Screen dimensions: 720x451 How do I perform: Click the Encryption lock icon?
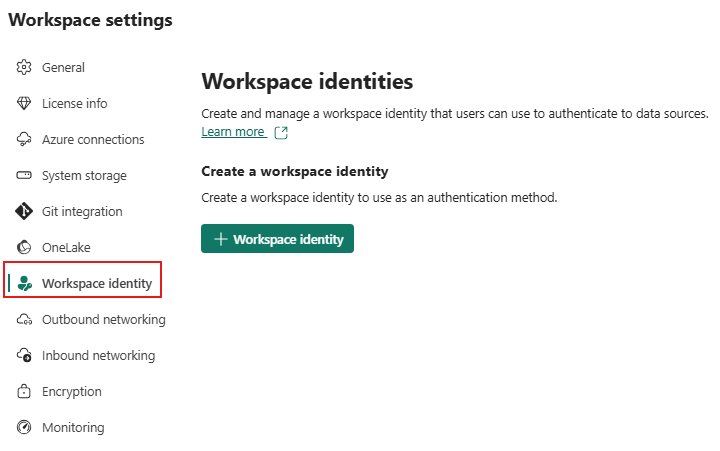click(x=24, y=391)
